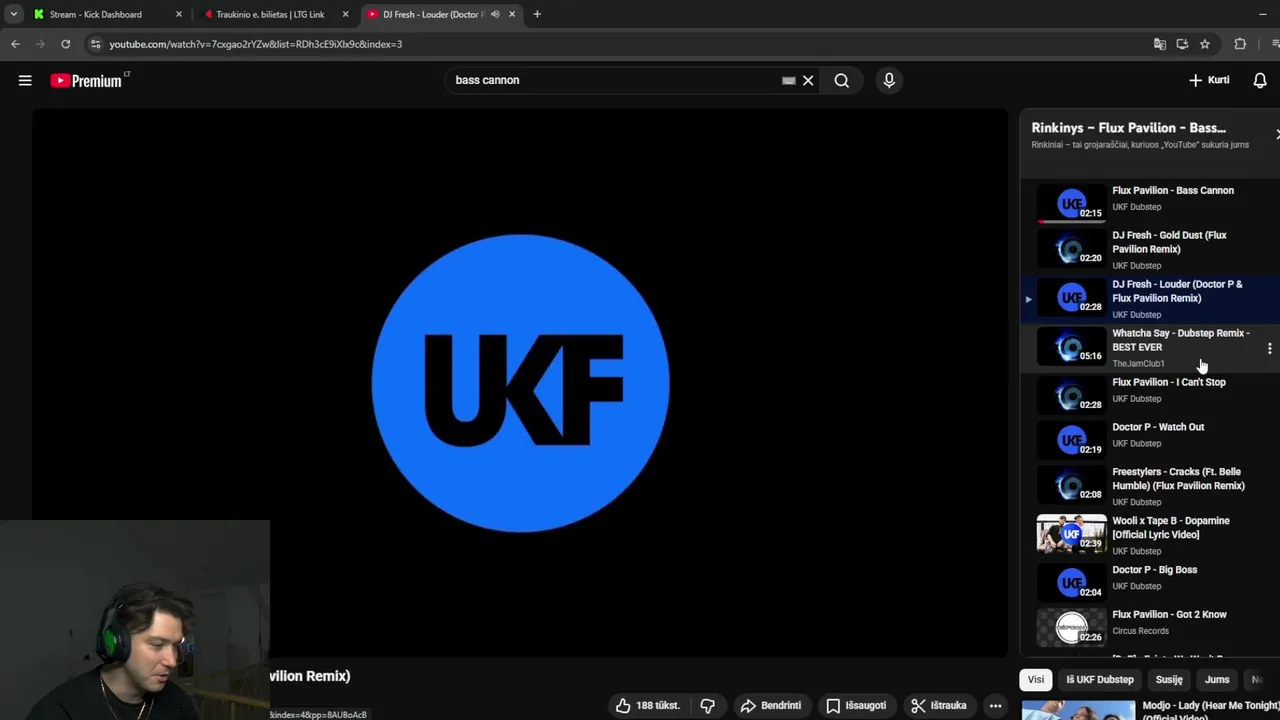Viewport: 1280px width, 720px height.
Task: Open Dopamine lyric video thumbnail
Action: [1071, 534]
